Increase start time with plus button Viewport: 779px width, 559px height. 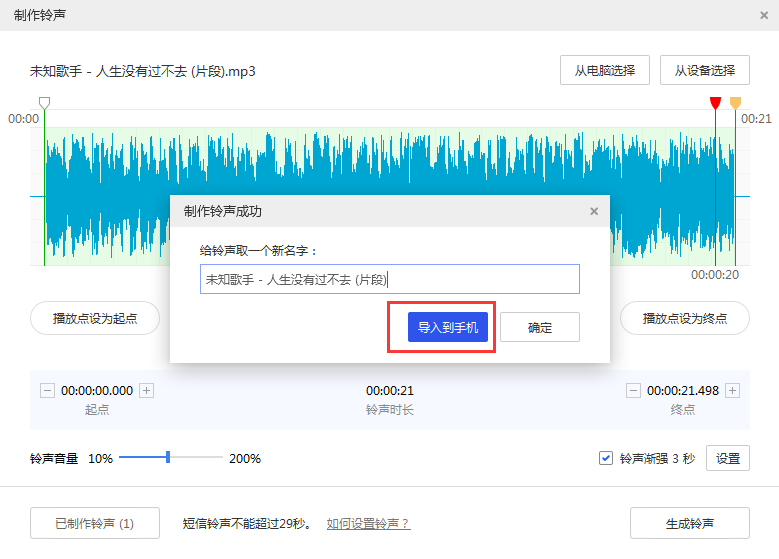coord(147,391)
